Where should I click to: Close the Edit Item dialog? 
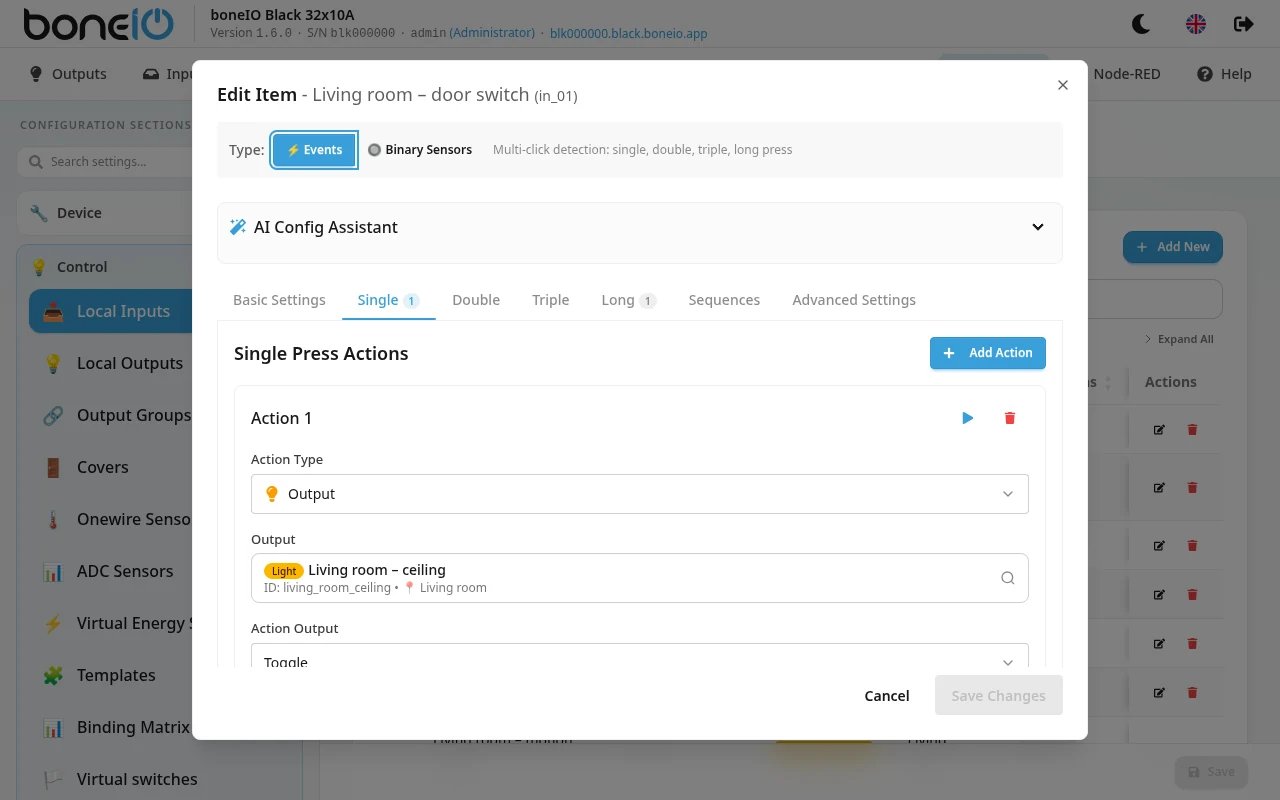pyautogui.click(x=1063, y=85)
